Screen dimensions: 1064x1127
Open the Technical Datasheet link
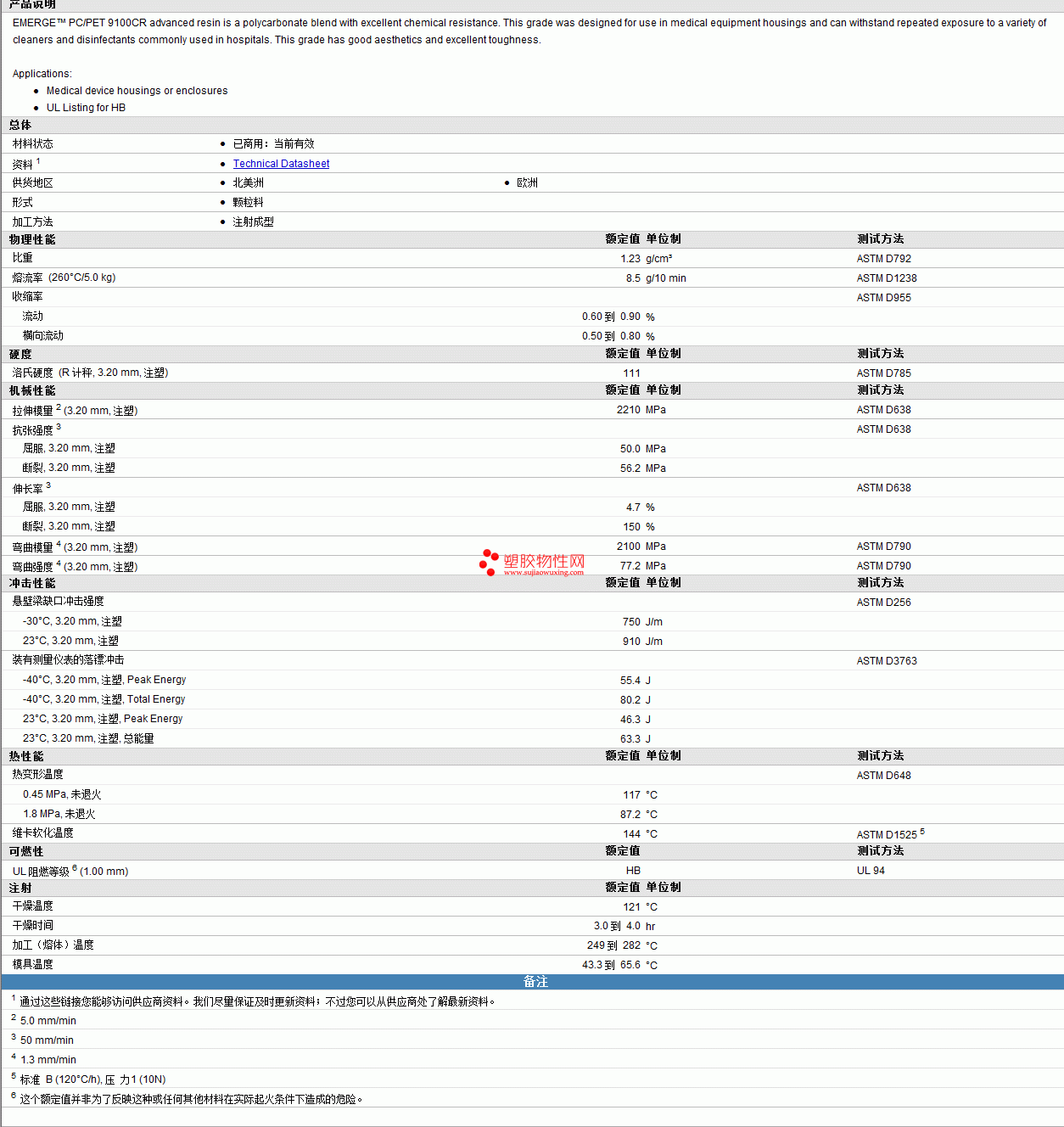point(281,164)
